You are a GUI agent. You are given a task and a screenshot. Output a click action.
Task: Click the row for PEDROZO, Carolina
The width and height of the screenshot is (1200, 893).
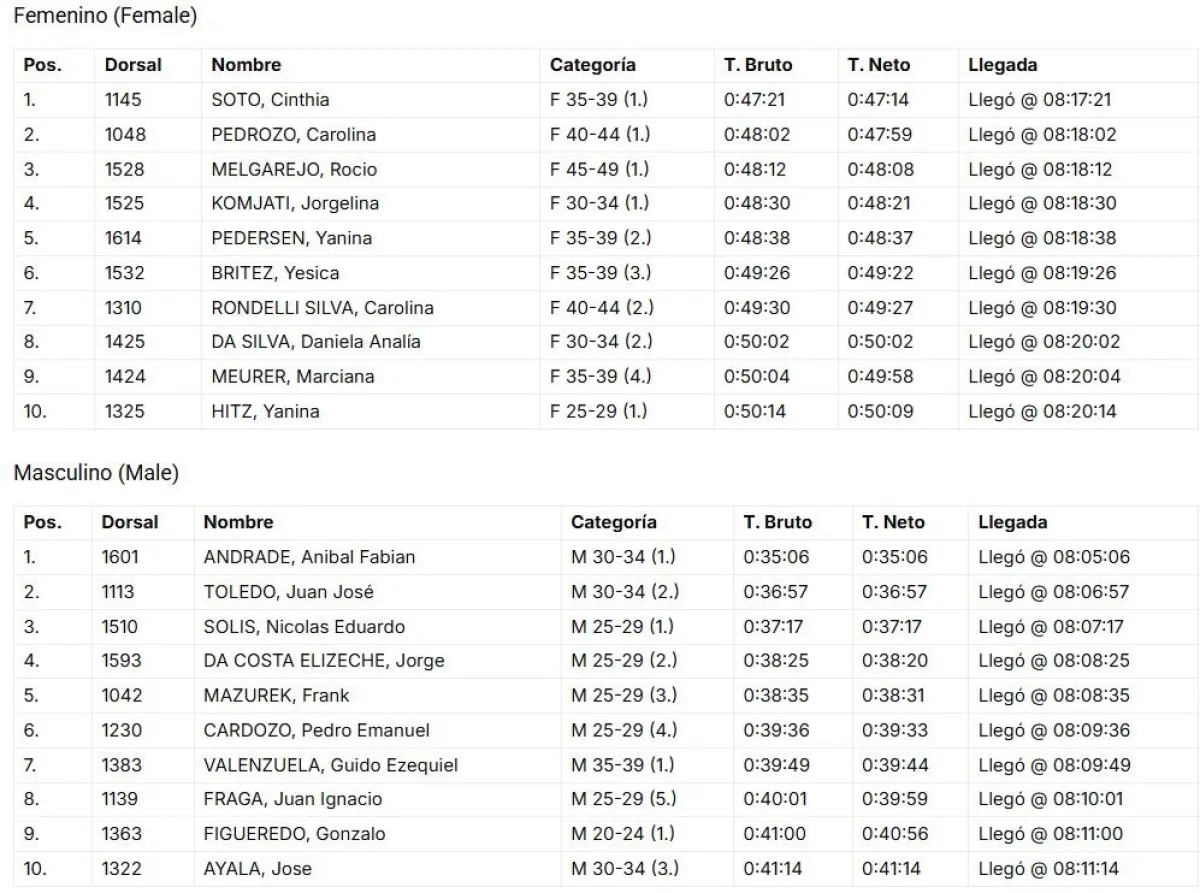click(606, 134)
